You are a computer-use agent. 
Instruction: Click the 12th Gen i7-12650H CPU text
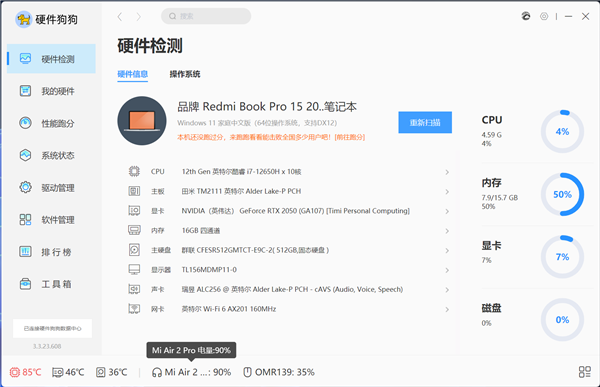[x=241, y=171]
